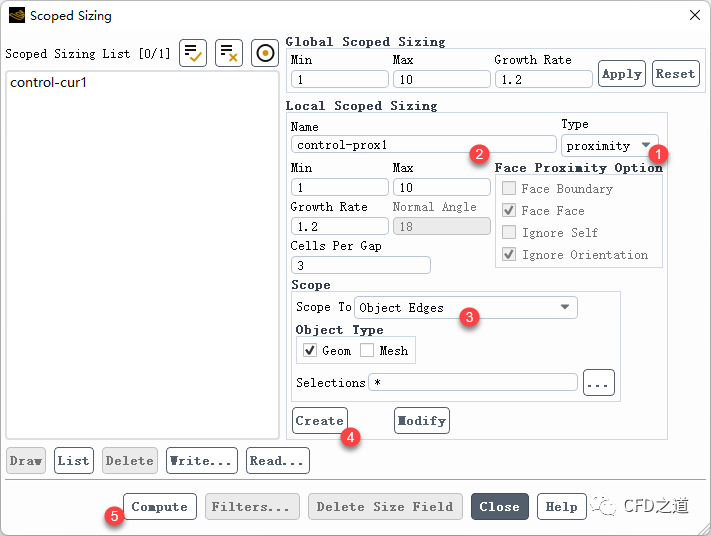Click the Global Max input field
The width and height of the screenshot is (711, 536).
(442, 79)
